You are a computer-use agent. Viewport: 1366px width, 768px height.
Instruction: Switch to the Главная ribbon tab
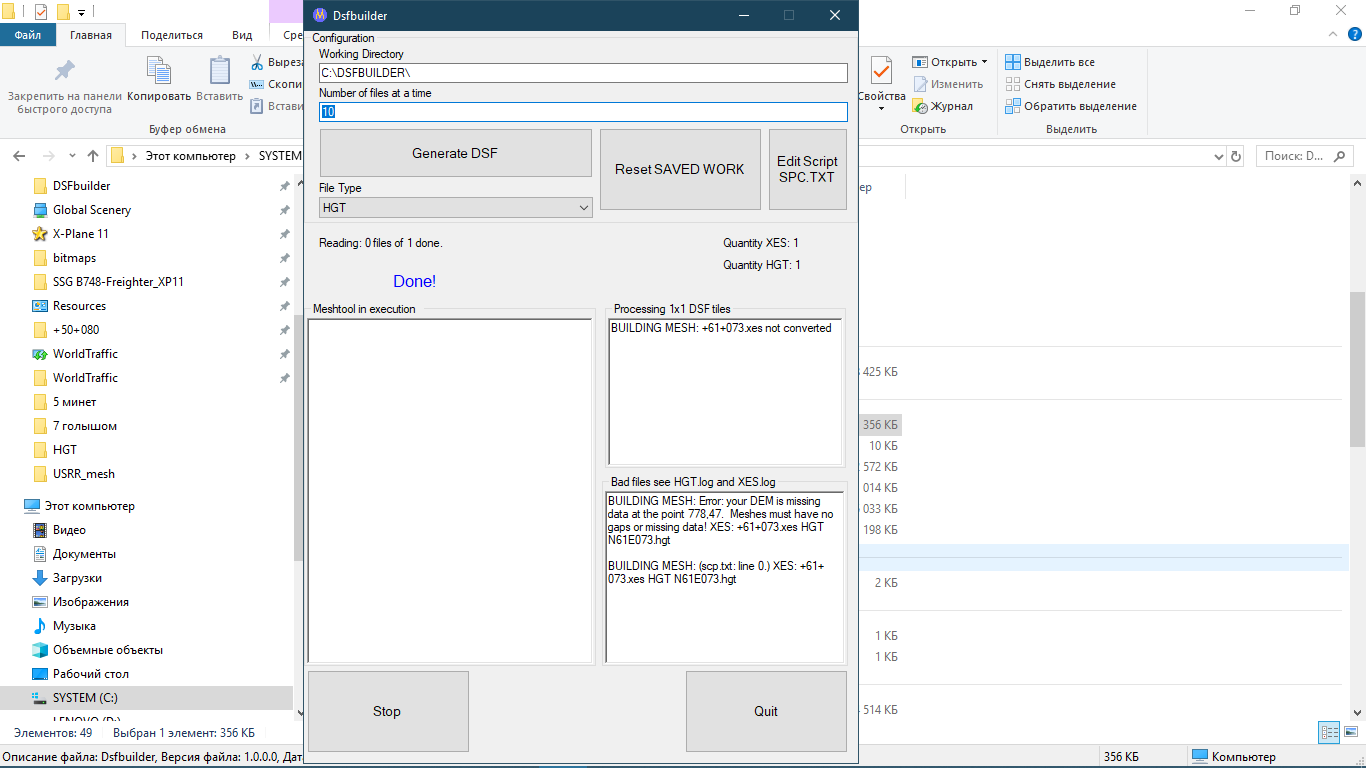tap(91, 35)
